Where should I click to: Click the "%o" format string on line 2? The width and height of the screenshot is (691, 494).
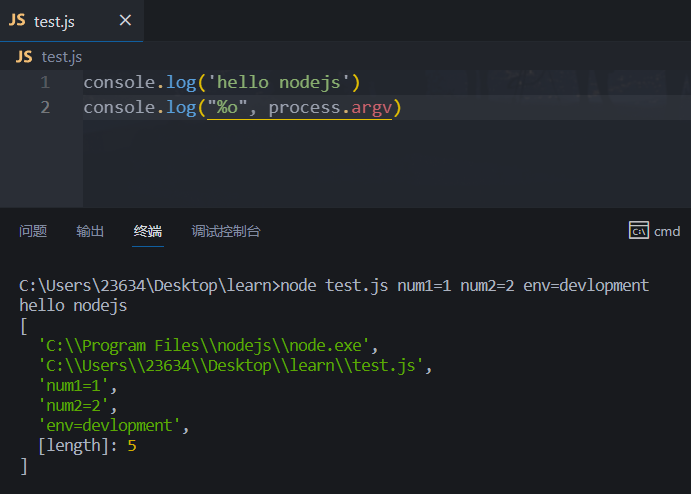[x=227, y=108]
